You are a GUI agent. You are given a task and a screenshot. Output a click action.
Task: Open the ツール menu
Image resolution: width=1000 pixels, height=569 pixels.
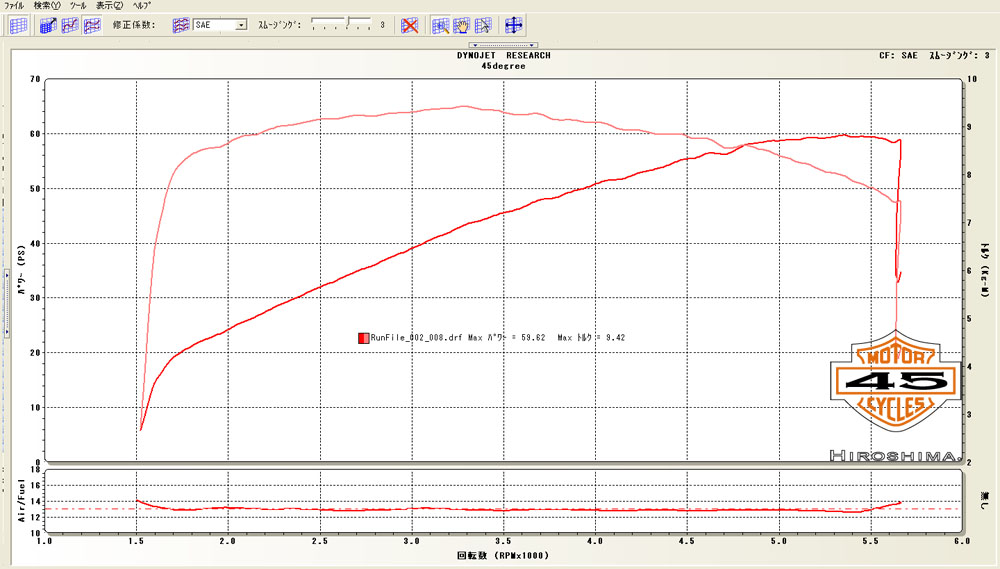pos(78,6)
